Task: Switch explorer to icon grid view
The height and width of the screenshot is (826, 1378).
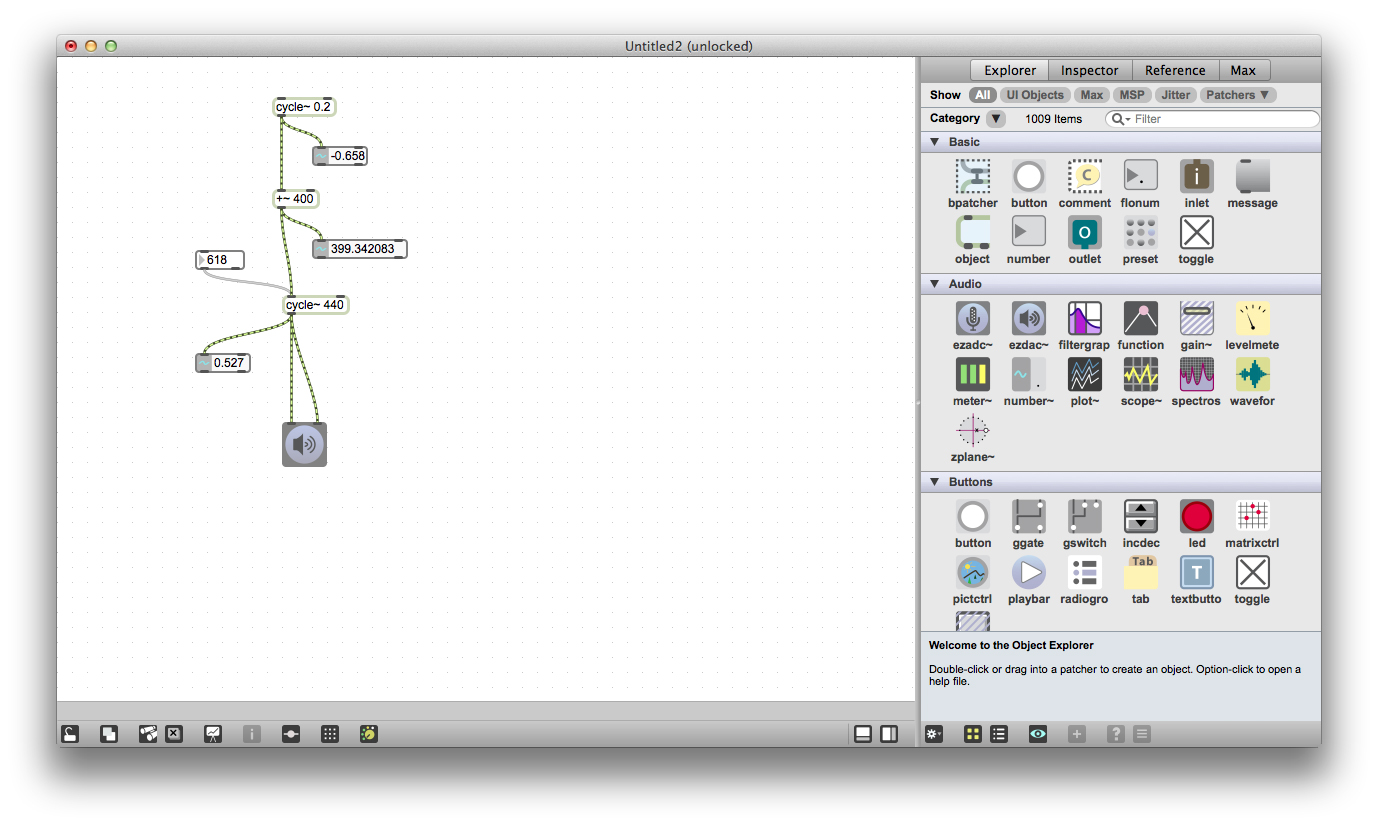Action: pyautogui.click(x=972, y=734)
